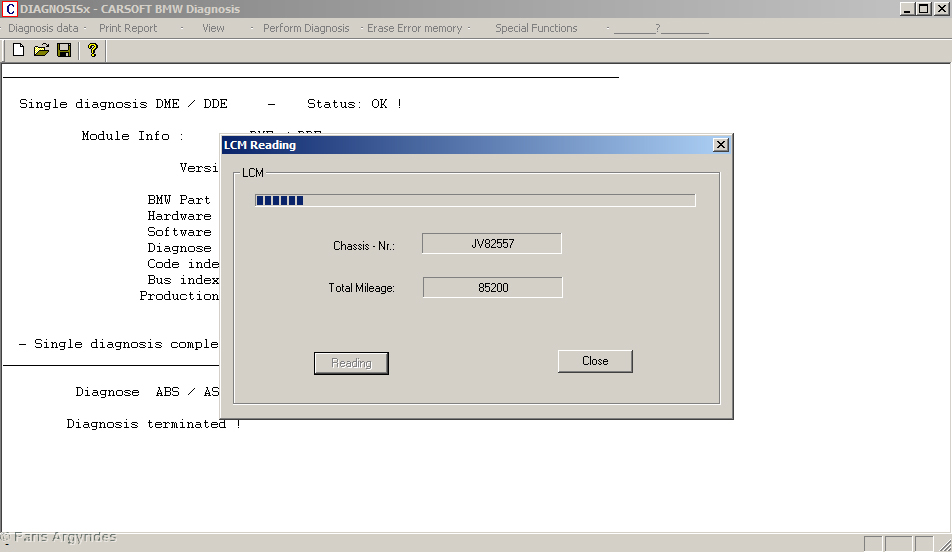Click the 'Chassis - Nr.:' label
The height and width of the screenshot is (552, 952).
point(364,246)
